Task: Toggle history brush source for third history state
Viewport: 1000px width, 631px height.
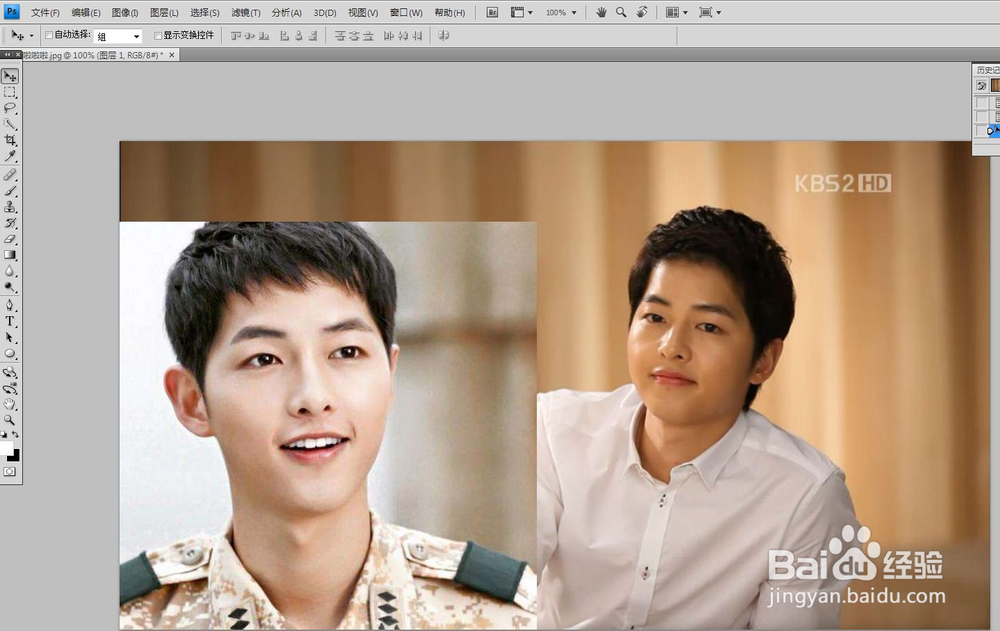Action: tap(982, 131)
